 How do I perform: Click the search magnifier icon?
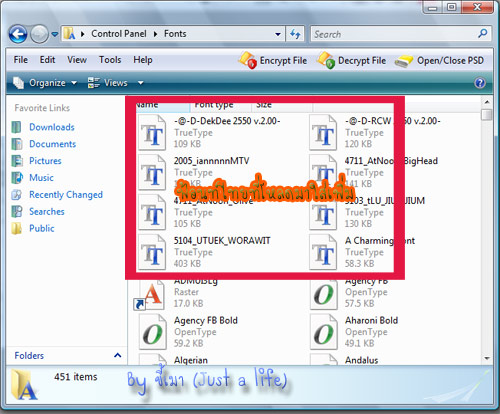[482, 33]
